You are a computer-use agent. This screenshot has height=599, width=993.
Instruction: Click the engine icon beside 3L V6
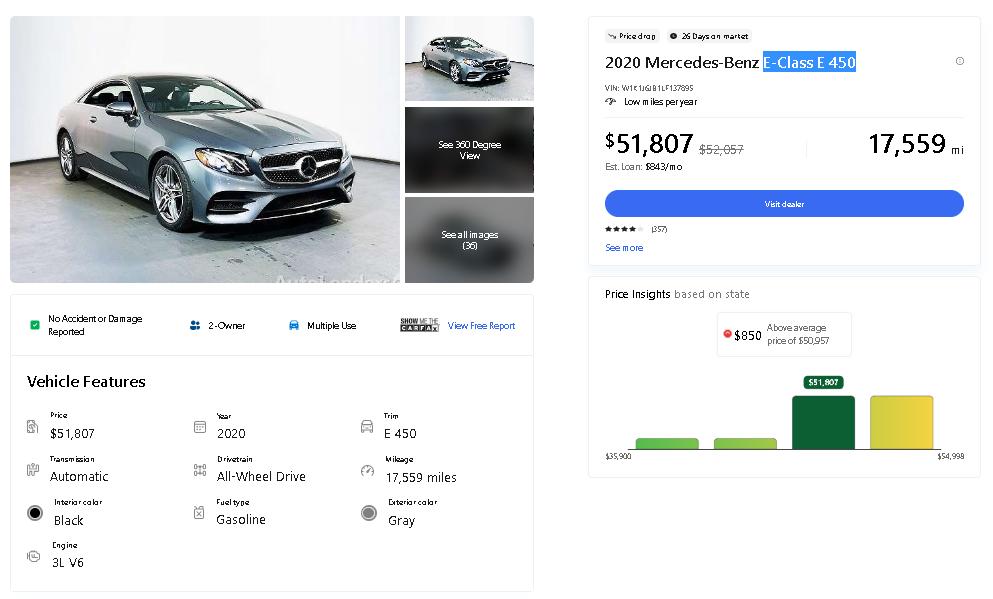(34, 556)
